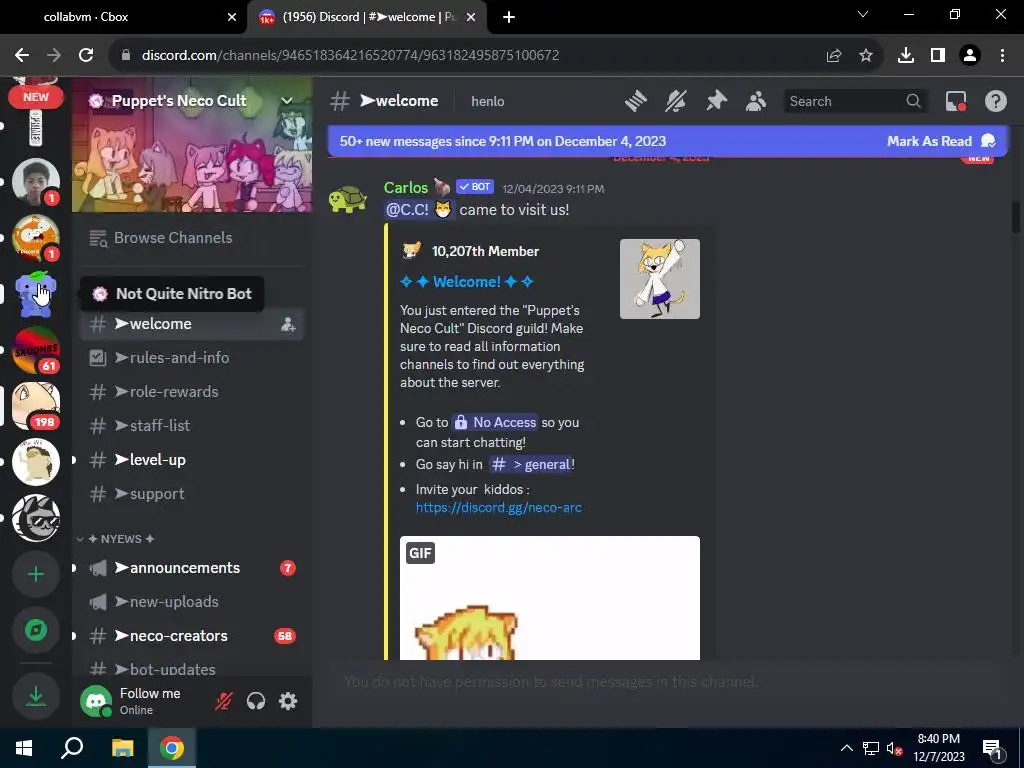The image size is (1024, 768).
Task: Bookmark this page with star icon
Action: 866,56
